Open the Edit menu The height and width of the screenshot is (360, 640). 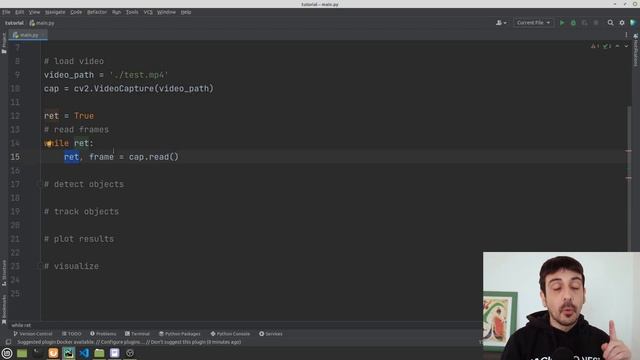pyautogui.click(x=19, y=12)
